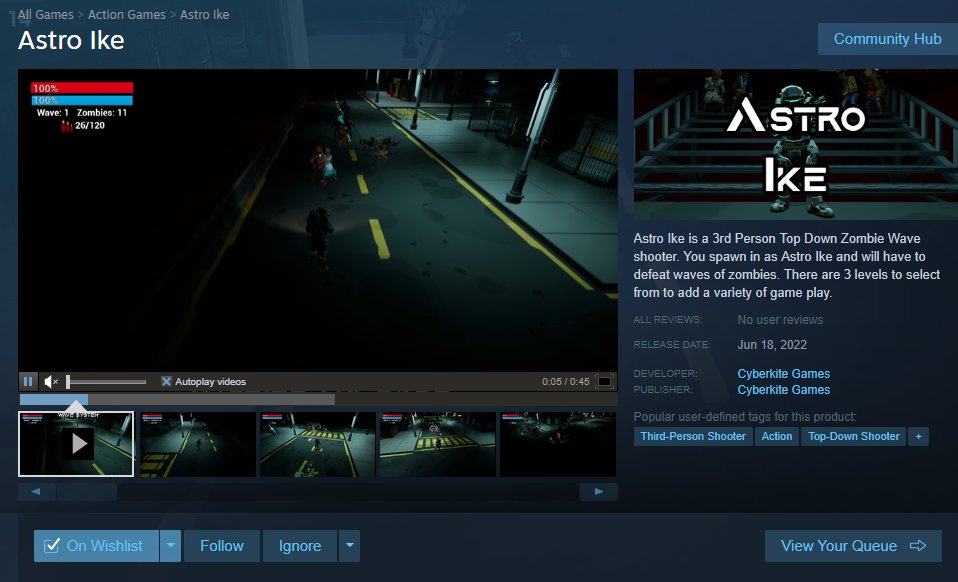
Task: Open Cyberkite Games developer link
Action: (784, 374)
